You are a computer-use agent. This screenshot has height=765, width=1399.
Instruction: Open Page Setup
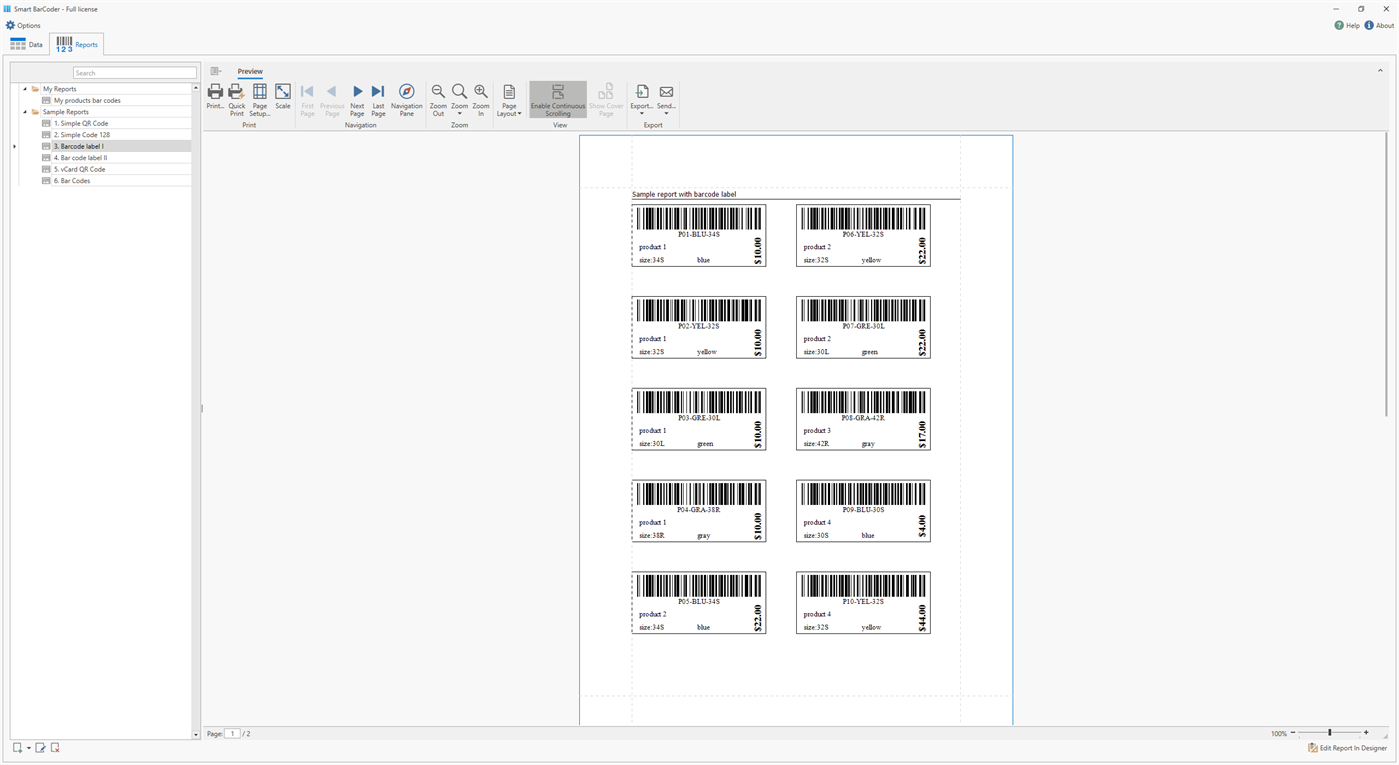[259, 99]
